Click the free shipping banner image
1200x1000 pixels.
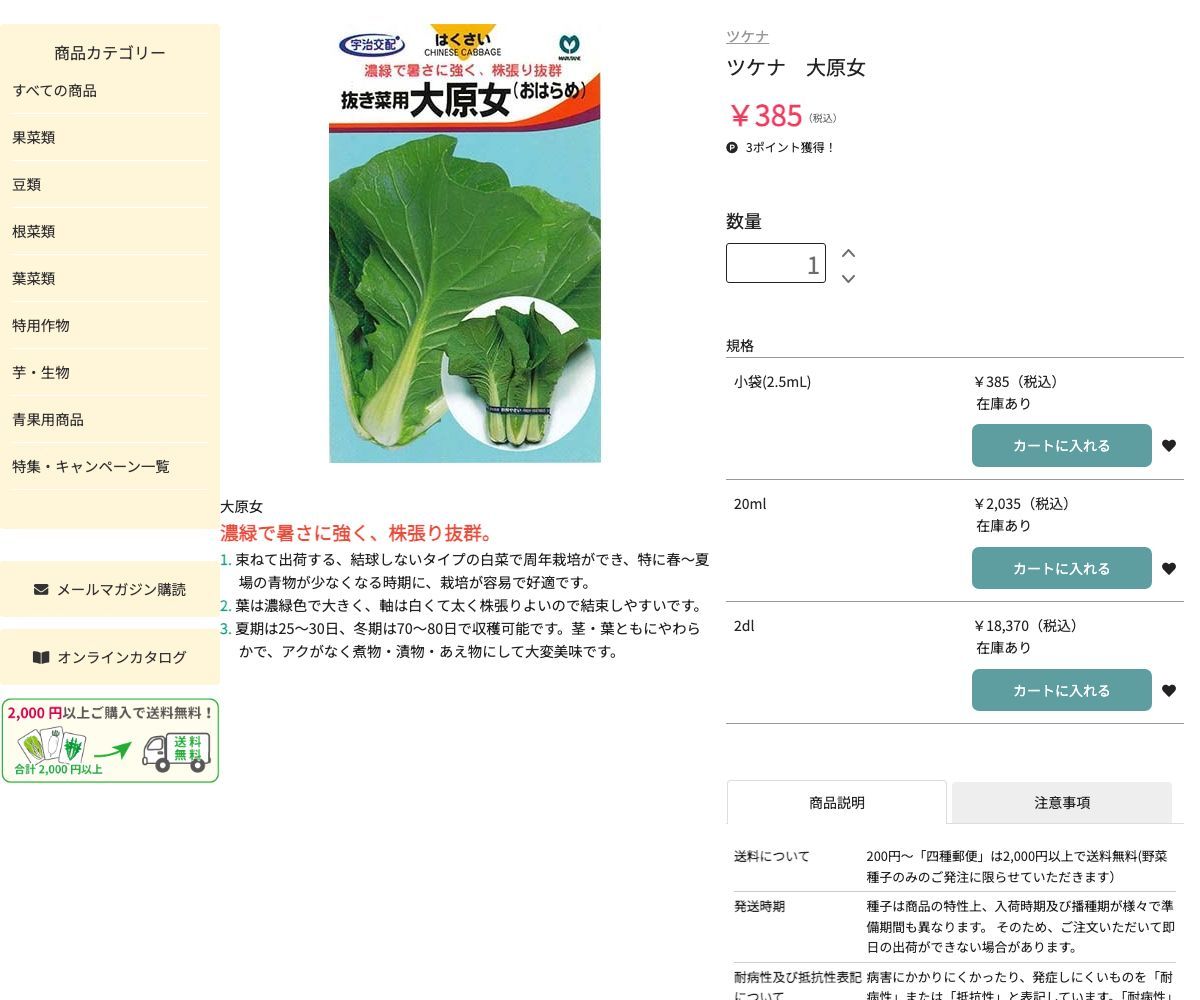tap(110, 741)
